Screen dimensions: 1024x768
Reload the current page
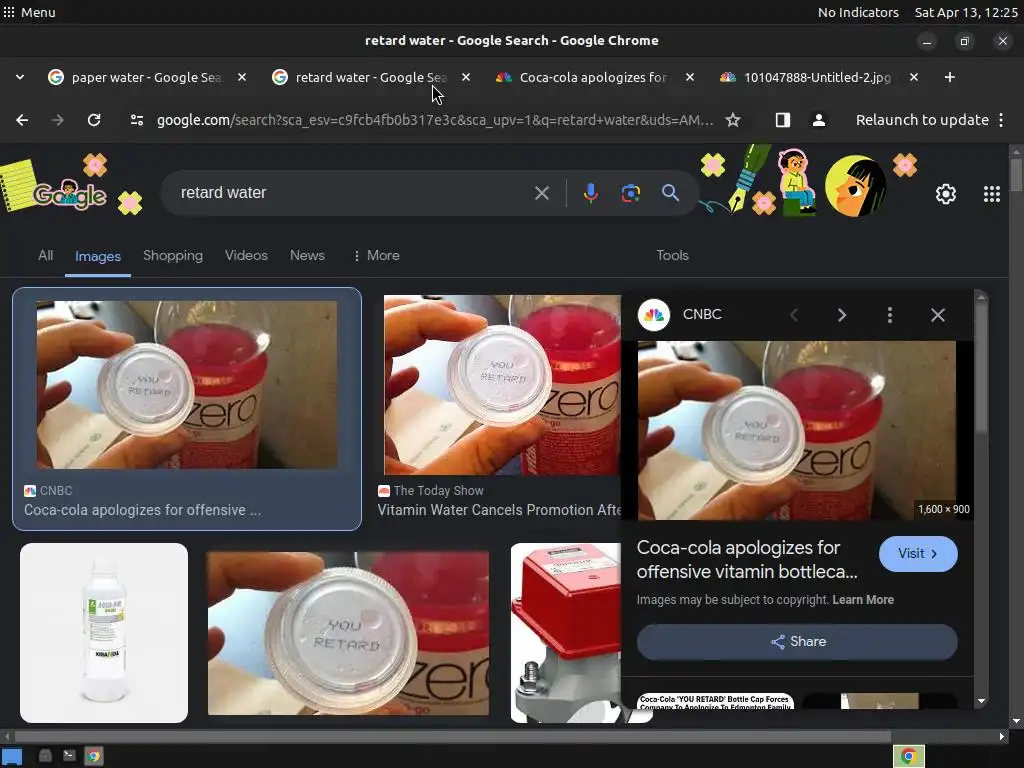point(94,120)
